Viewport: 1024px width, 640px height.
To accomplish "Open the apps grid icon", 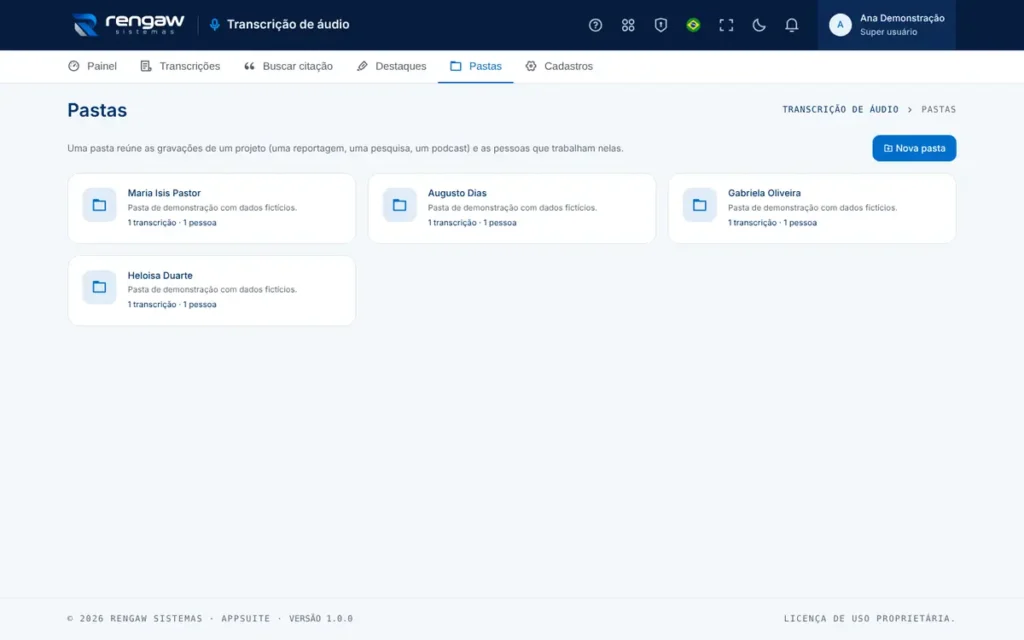I will tap(628, 25).
